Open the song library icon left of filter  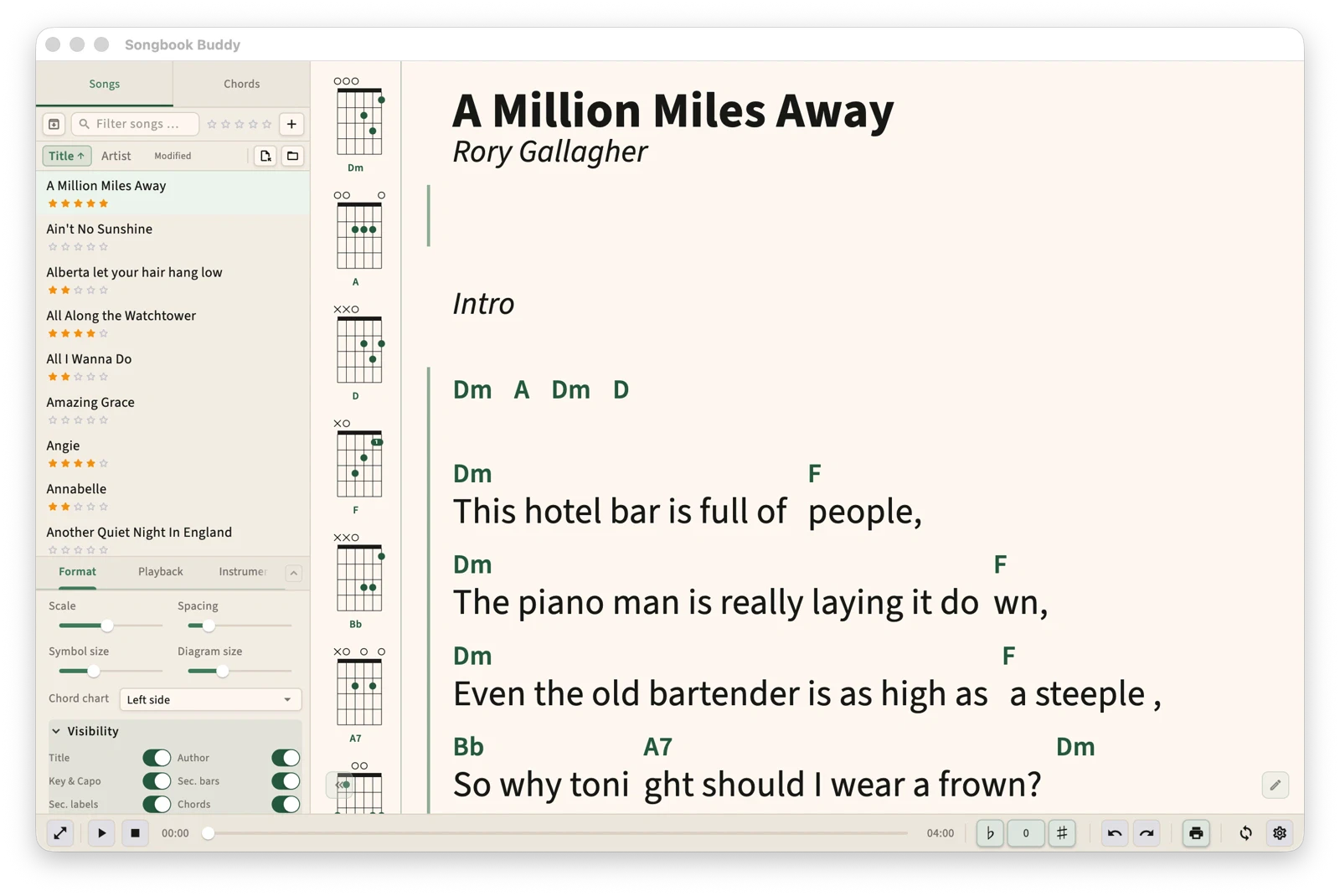coord(54,124)
